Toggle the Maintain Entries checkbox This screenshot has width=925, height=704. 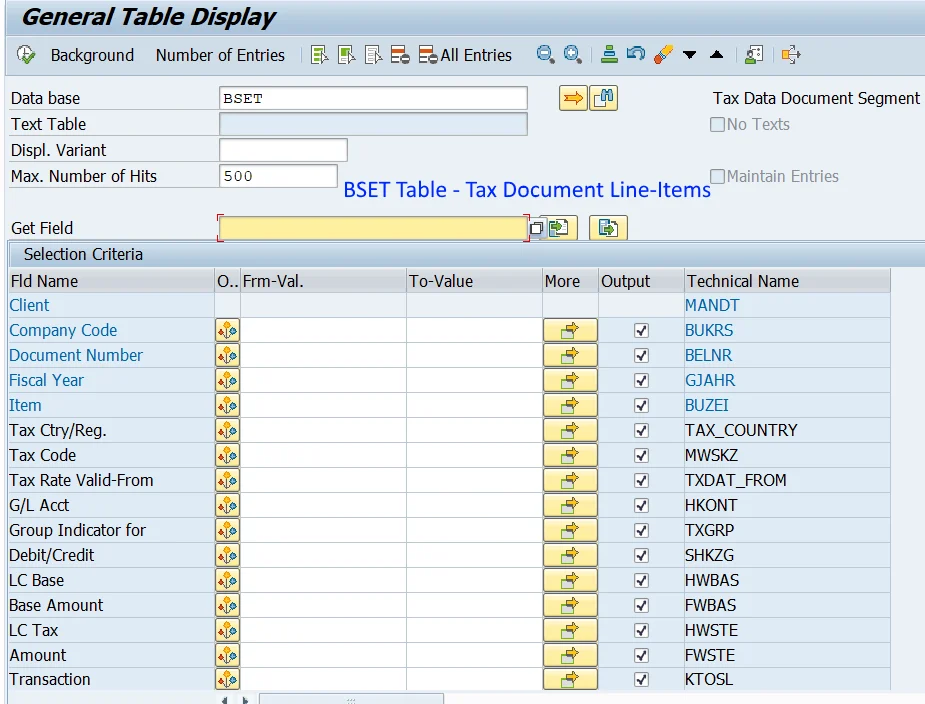717,176
